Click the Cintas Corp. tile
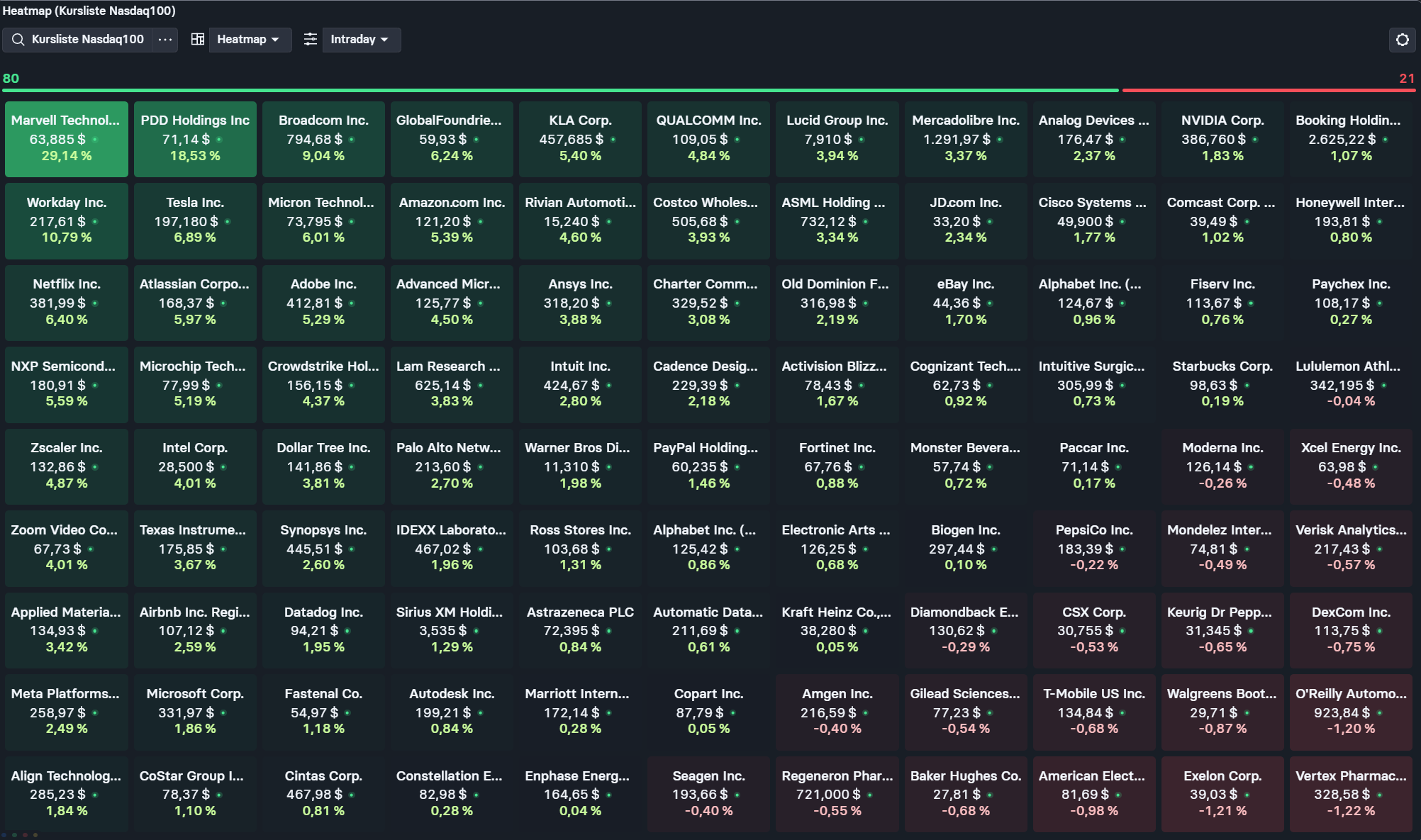This screenshot has width=1421, height=840. tap(323, 794)
